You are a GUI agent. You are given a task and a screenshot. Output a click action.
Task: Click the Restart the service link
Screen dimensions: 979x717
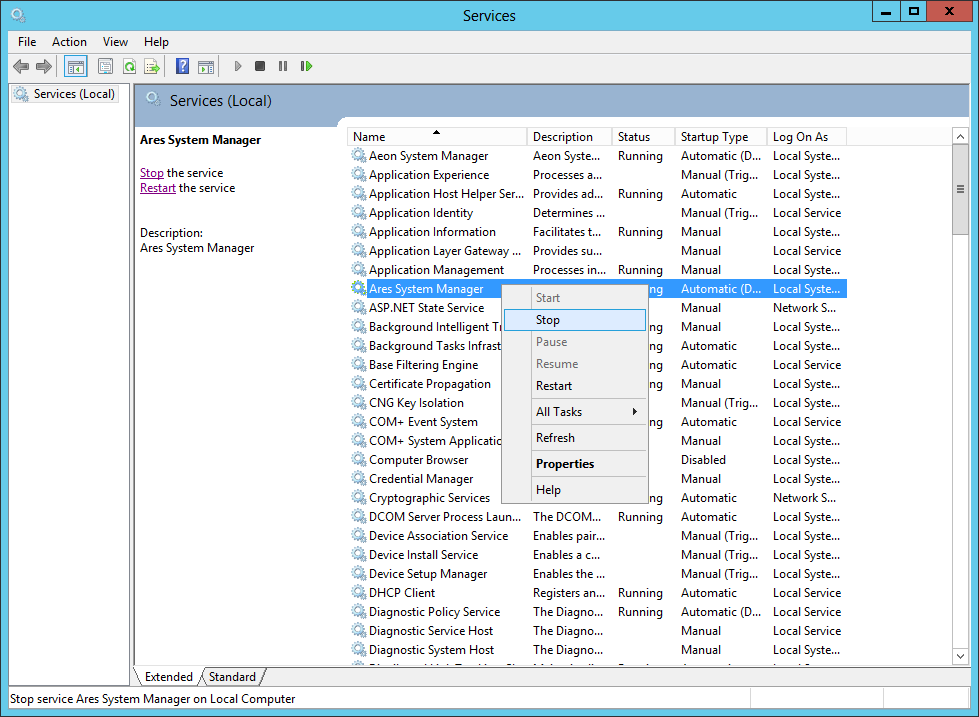(x=157, y=187)
